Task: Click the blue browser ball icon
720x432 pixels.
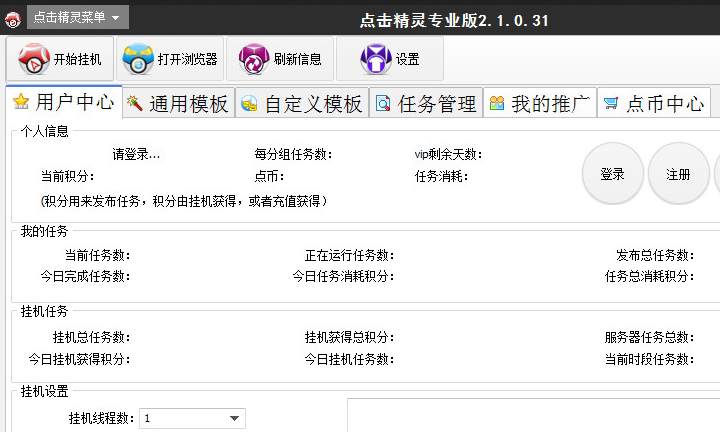Action: [138, 59]
